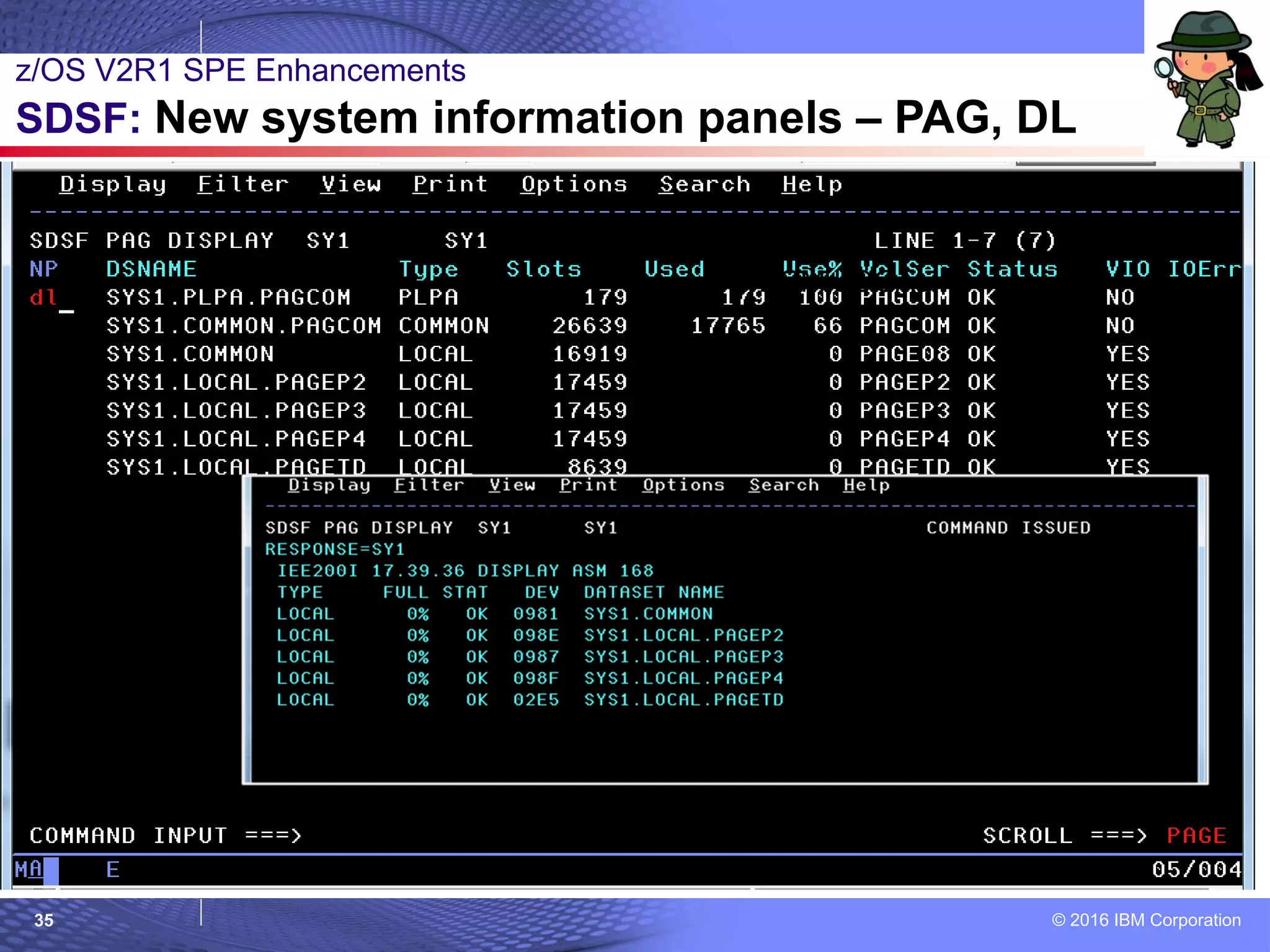Click the SDSF slide title text
The height and width of the screenshot is (952, 1270).
tap(546, 117)
